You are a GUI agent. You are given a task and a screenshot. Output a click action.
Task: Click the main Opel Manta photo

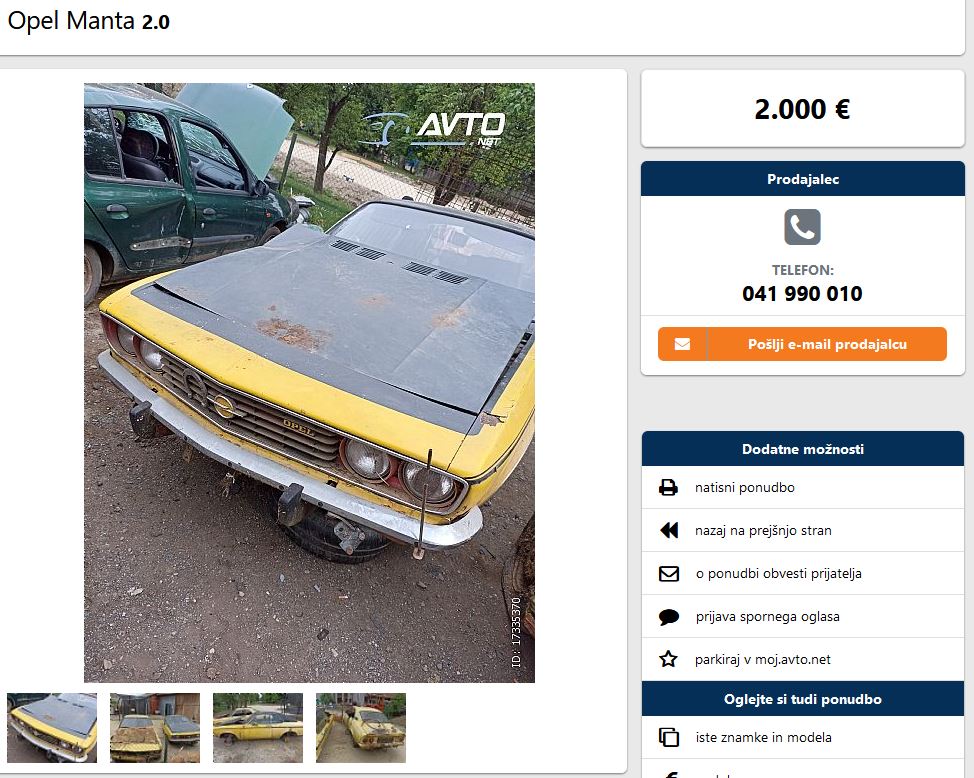[x=309, y=383]
